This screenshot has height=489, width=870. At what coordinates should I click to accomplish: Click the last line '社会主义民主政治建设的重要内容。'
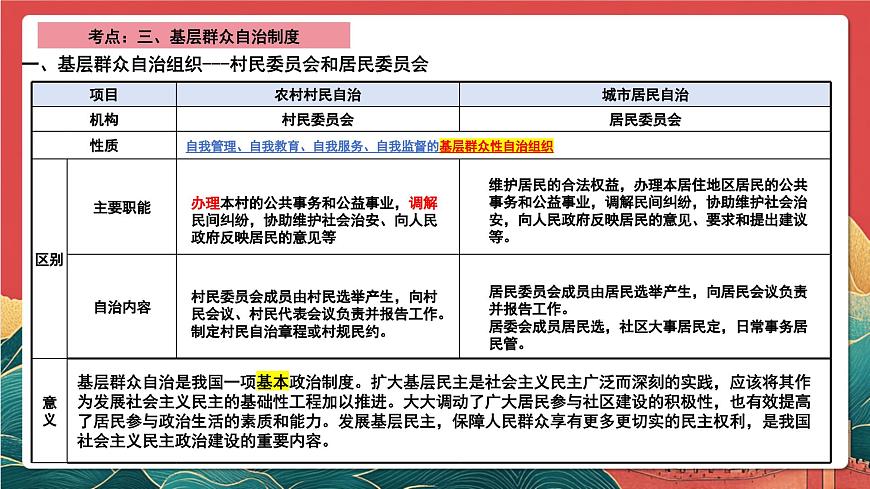click(x=204, y=441)
